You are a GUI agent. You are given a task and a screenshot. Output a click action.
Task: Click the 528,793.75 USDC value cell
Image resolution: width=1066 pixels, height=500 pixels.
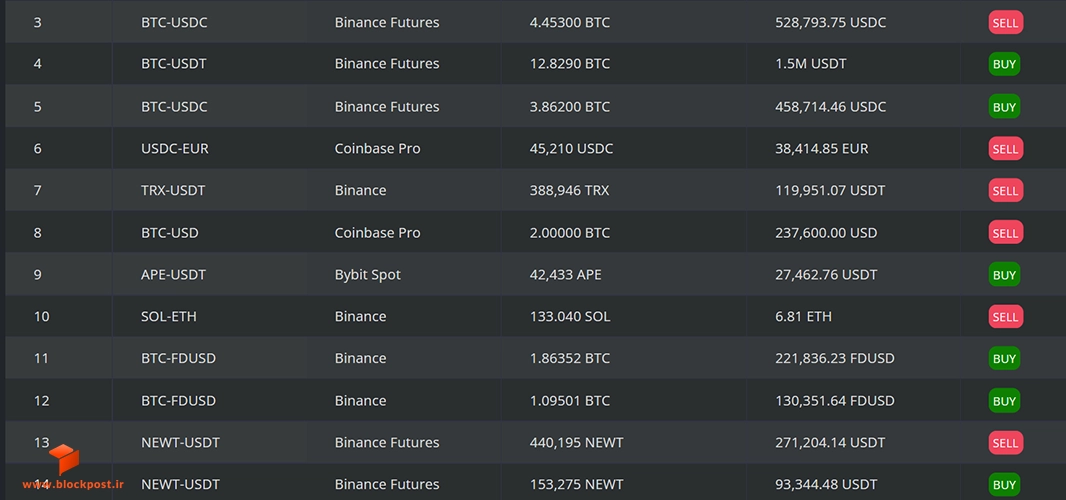(831, 22)
